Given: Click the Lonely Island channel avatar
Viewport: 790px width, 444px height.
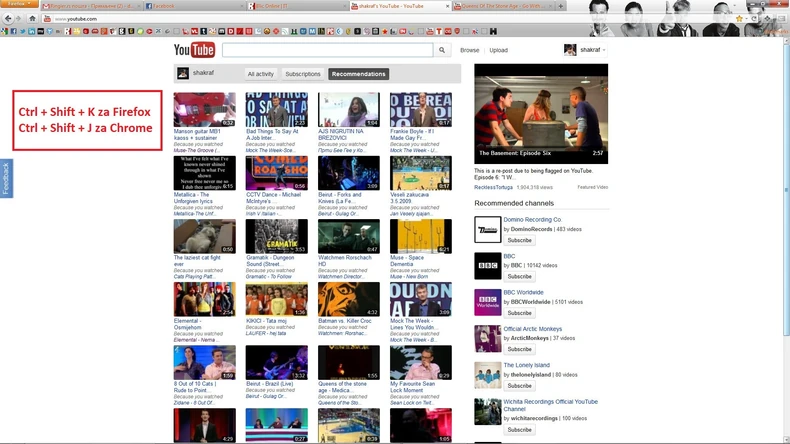Looking at the screenshot, I should pyautogui.click(x=487, y=375).
